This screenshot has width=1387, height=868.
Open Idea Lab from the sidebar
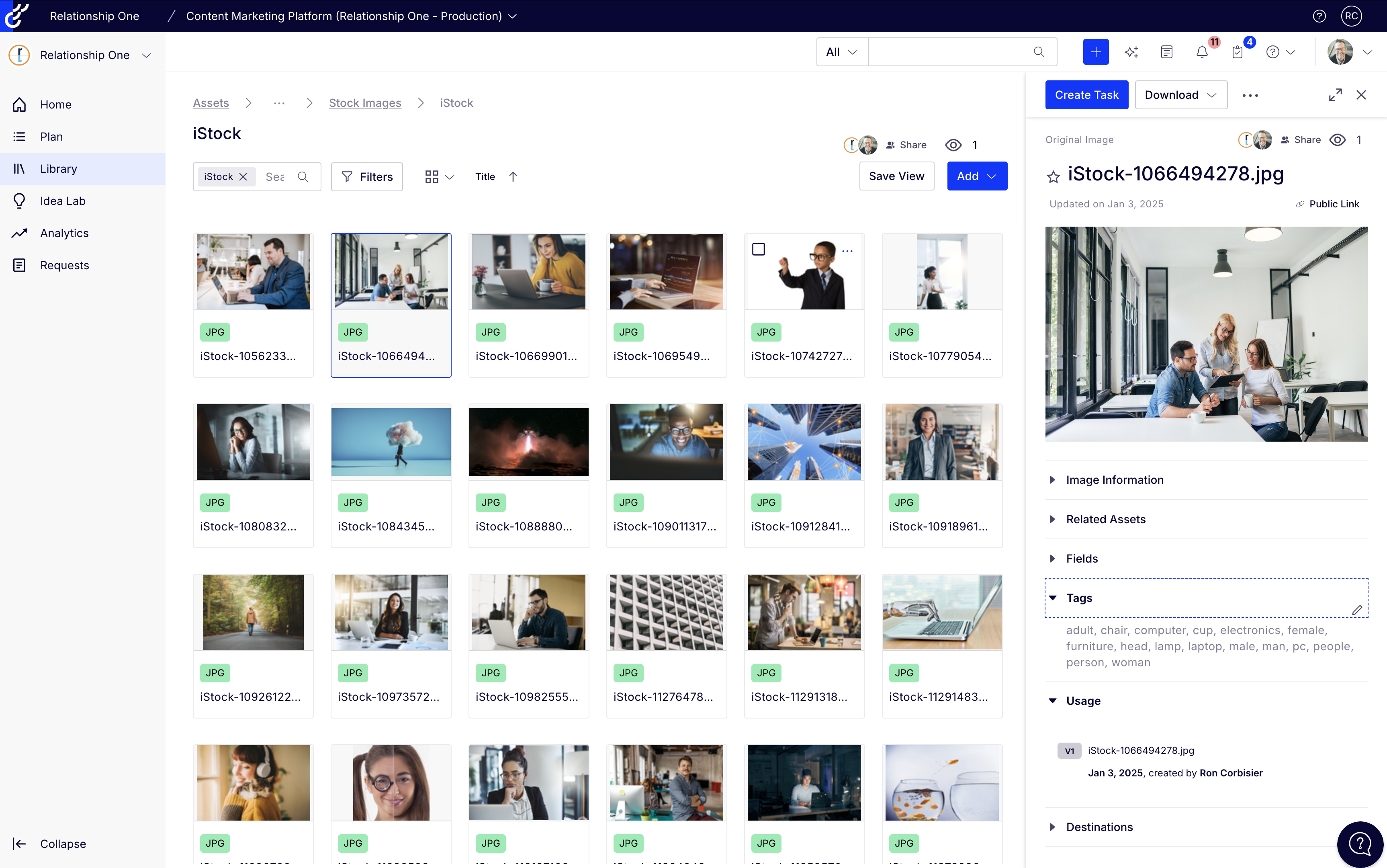pyautogui.click(x=63, y=201)
